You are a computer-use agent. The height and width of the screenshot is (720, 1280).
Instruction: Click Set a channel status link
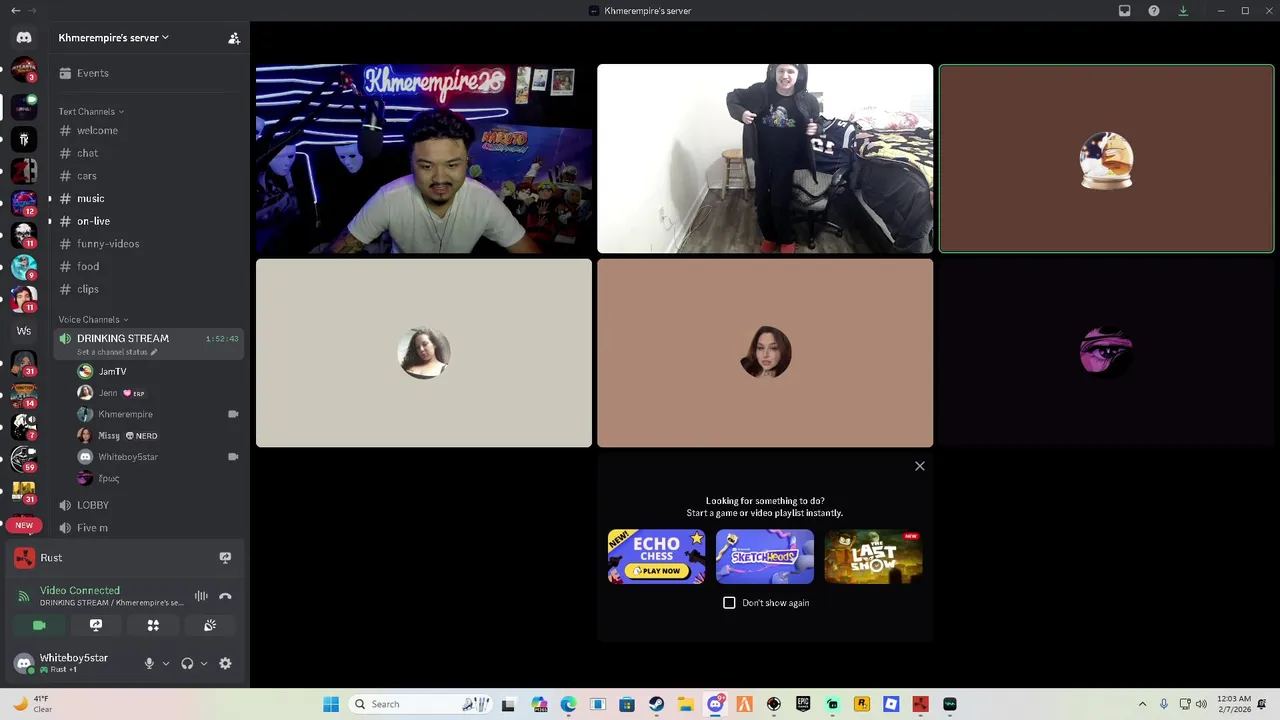pyautogui.click(x=116, y=352)
